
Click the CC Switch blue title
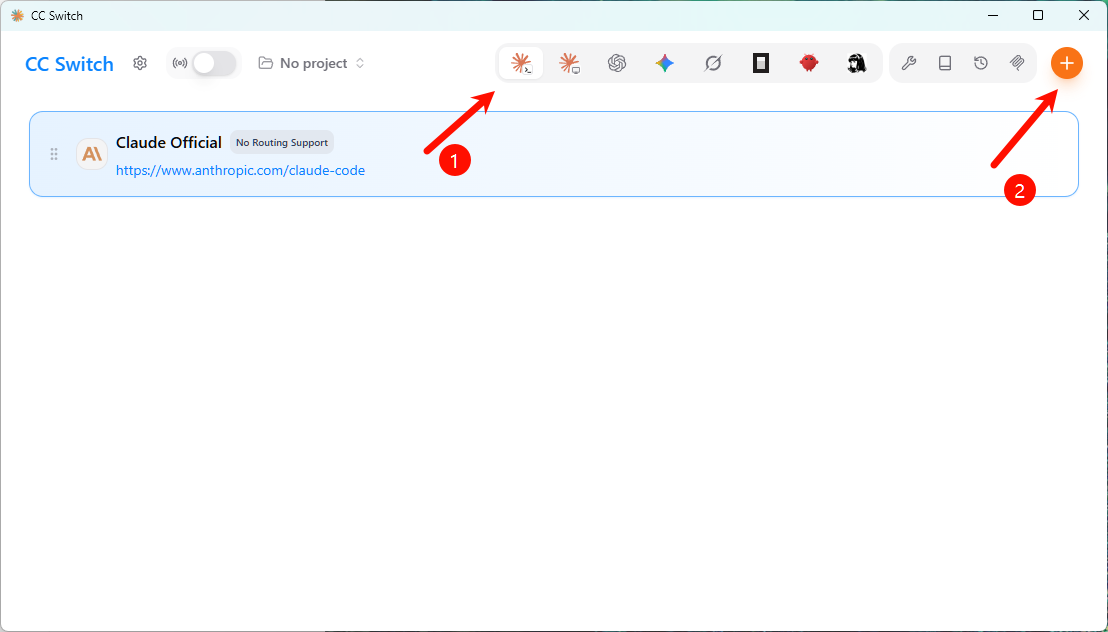[x=69, y=64]
